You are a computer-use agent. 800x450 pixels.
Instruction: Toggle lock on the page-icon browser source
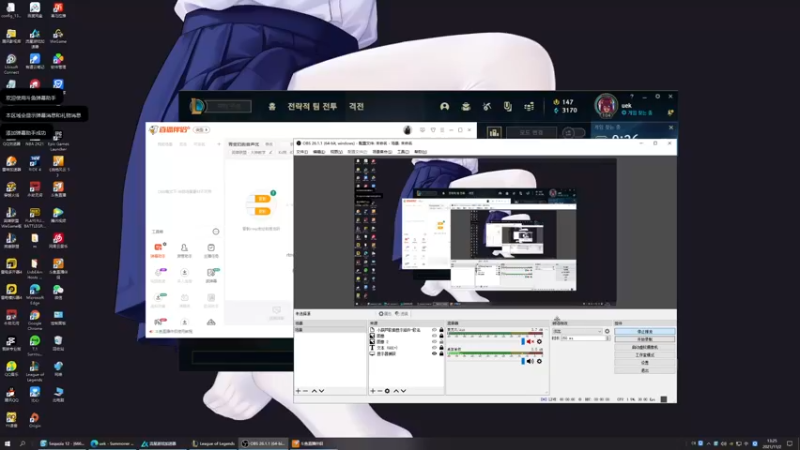pos(441,330)
